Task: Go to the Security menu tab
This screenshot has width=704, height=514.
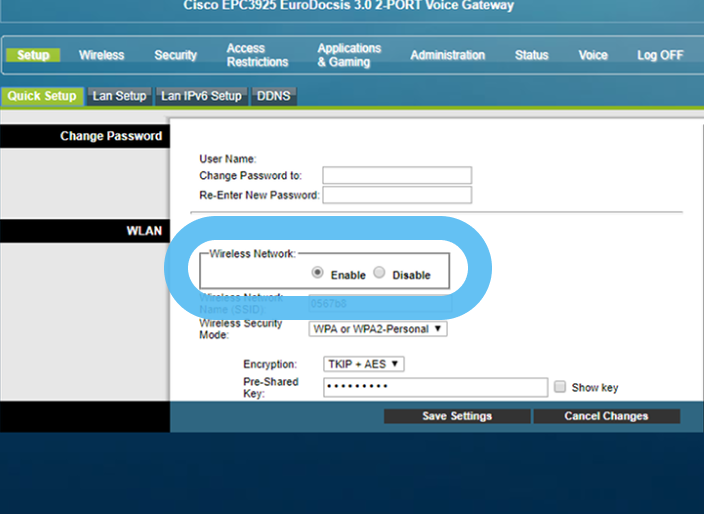Action: 176,55
